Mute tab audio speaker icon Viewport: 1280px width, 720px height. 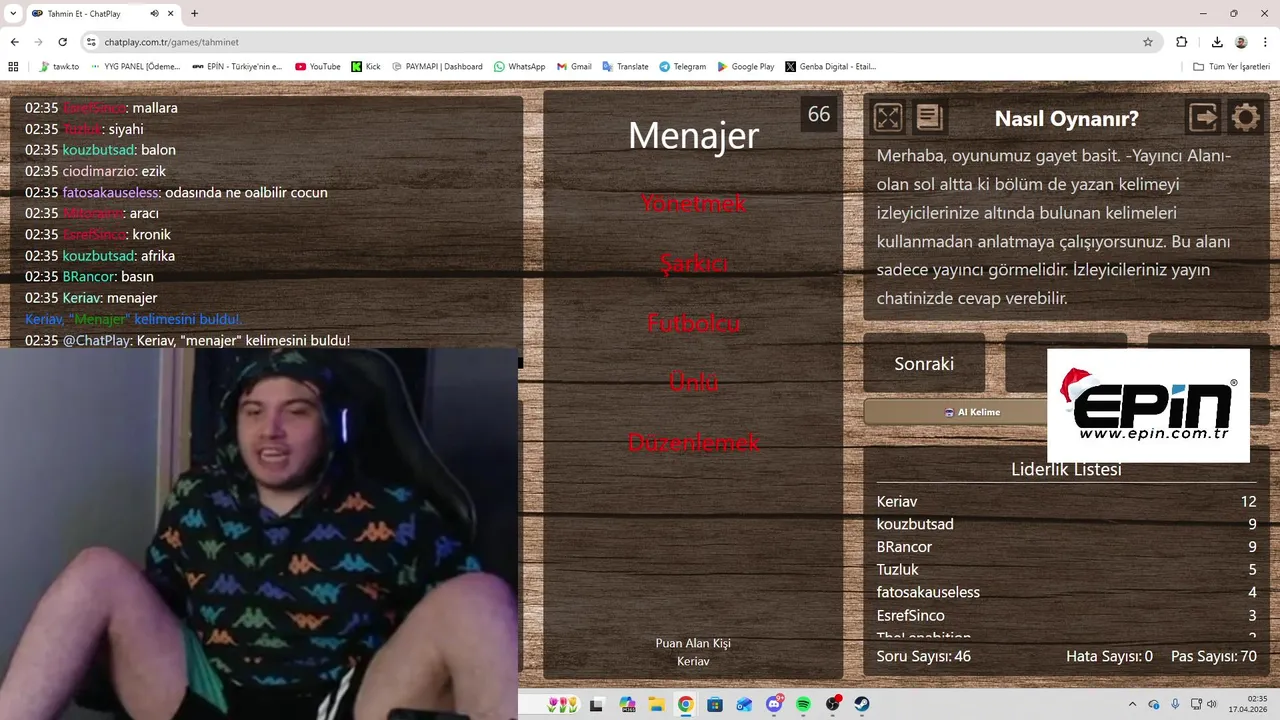tap(155, 14)
